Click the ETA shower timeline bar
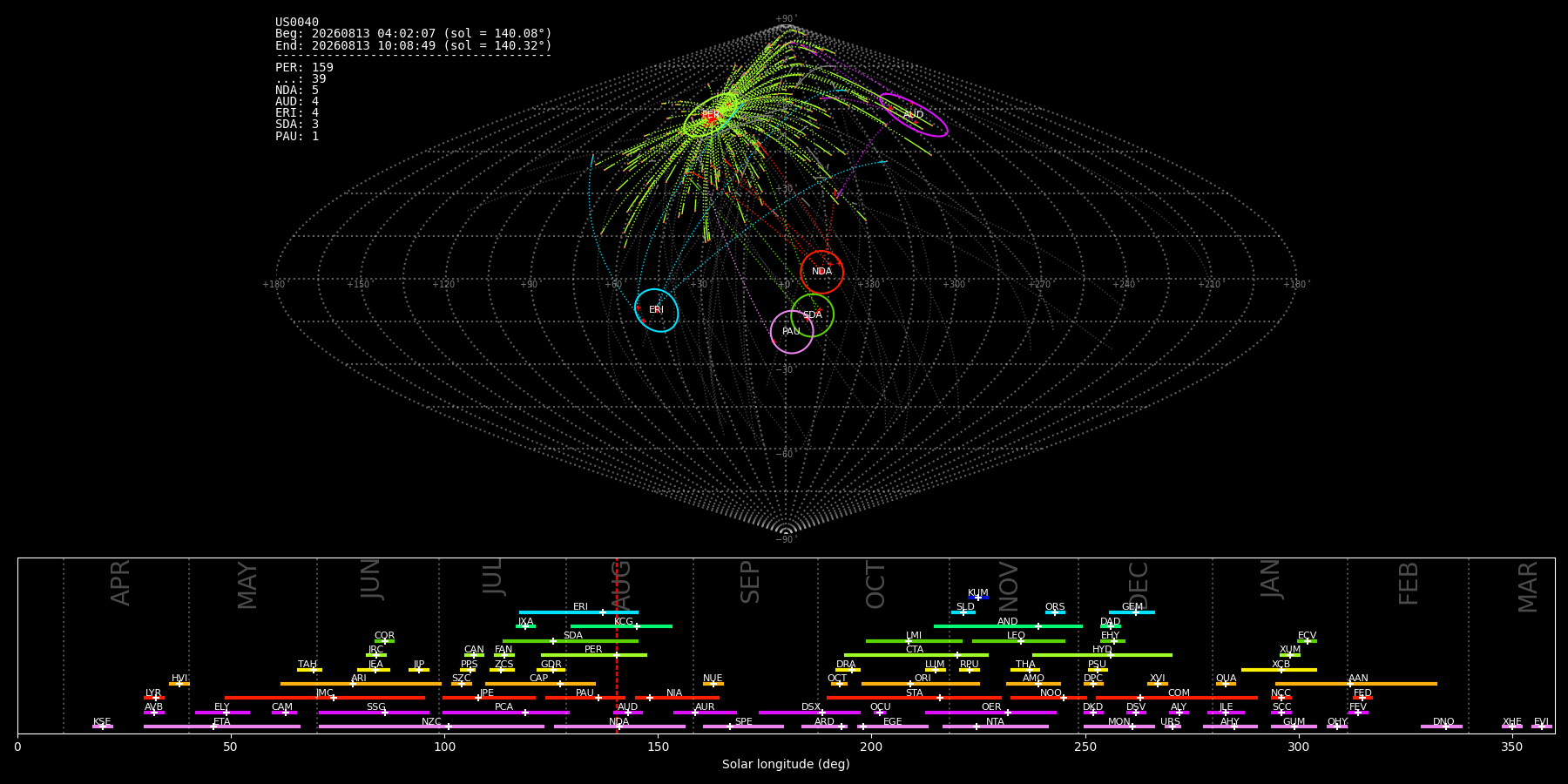 222,727
